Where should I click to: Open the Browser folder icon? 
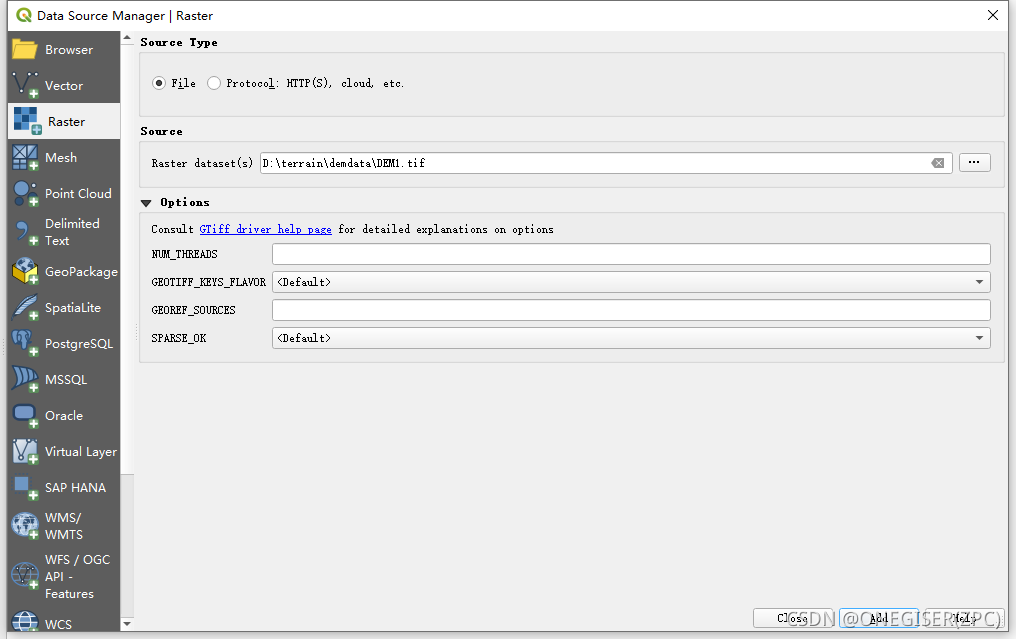25,49
